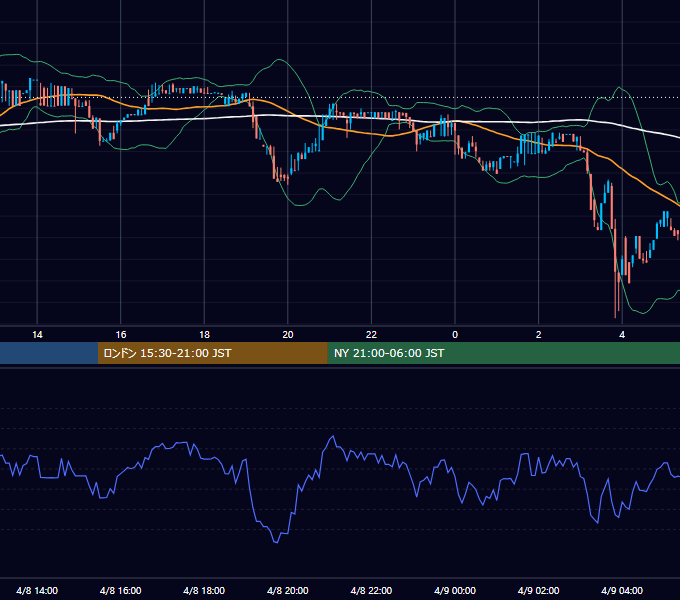
Task: Click the 0 hour axis label
Action: click(455, 335)
